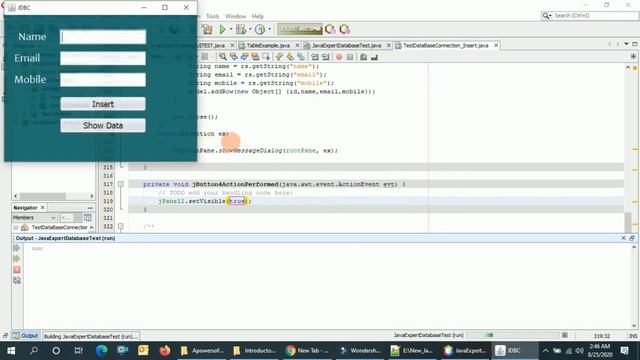The image size is (640, 360).
Task: Click the Output button in status bar
Action: click(x=26, y=336)
